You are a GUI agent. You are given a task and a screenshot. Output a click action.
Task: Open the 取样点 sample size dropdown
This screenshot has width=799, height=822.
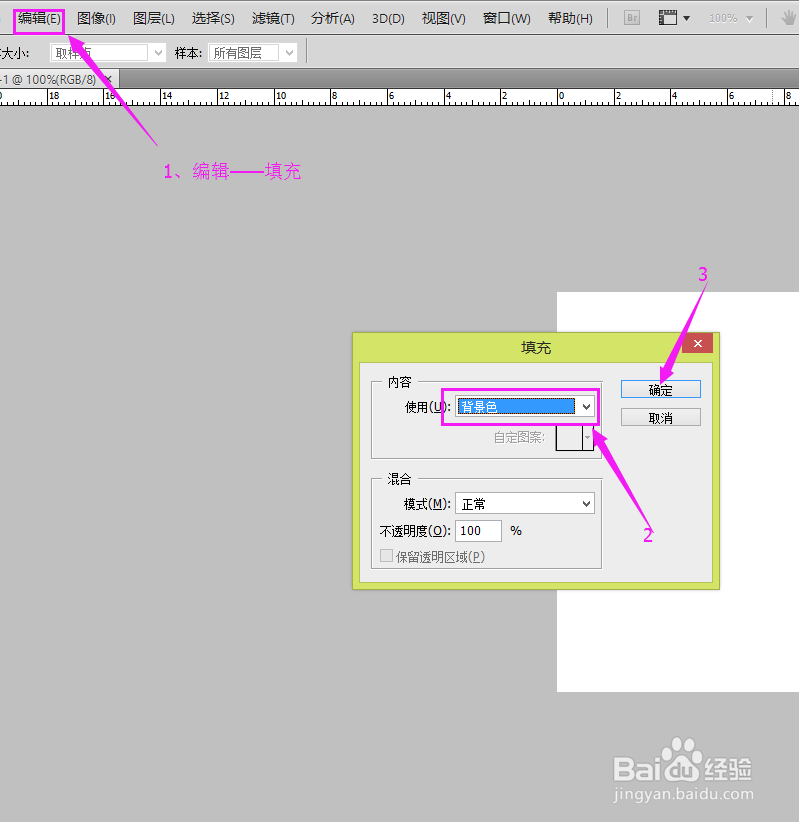pos(108,53)
